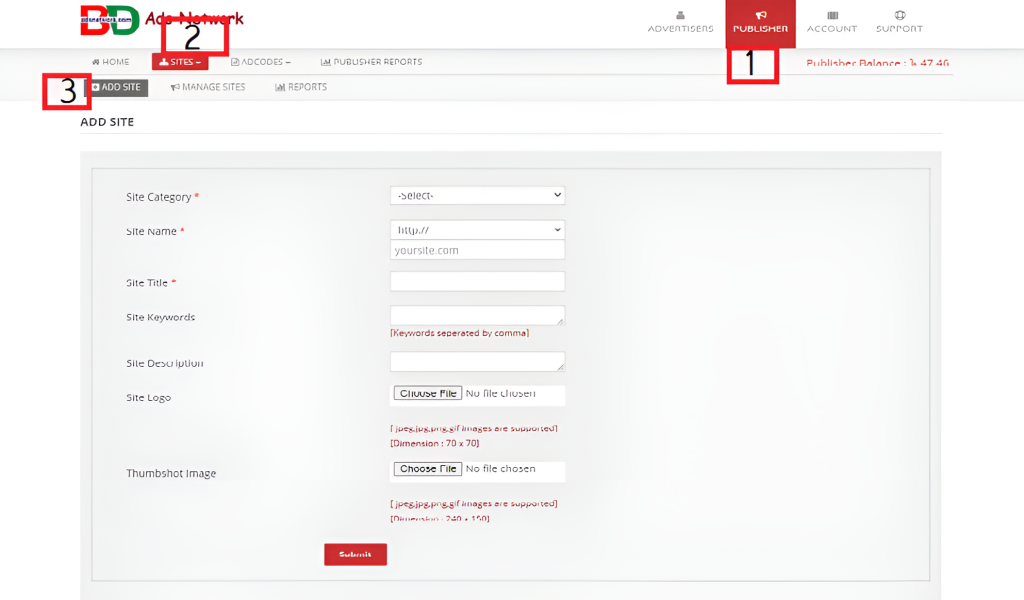
Task: Open the Reports sub-tab
Action: pyautogui.click(x=301, y=87)
